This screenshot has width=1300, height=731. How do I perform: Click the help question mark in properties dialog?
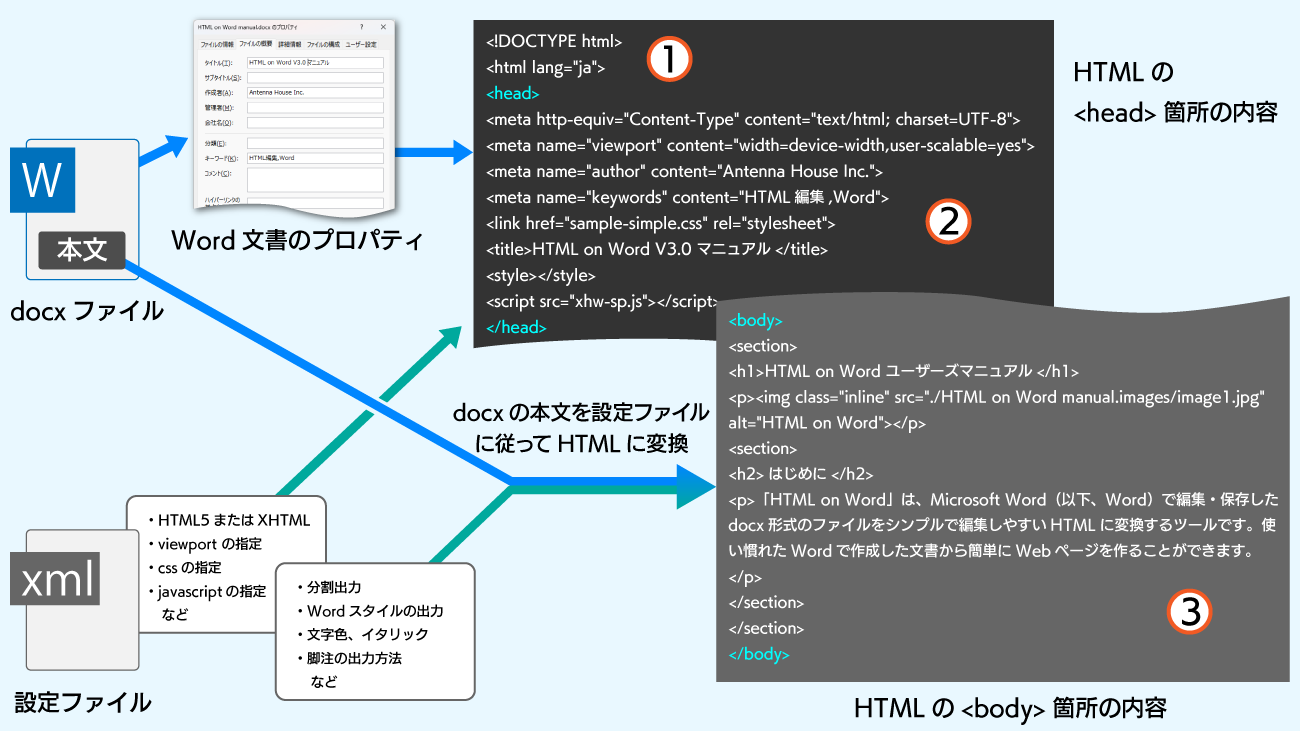click(361, 27)
